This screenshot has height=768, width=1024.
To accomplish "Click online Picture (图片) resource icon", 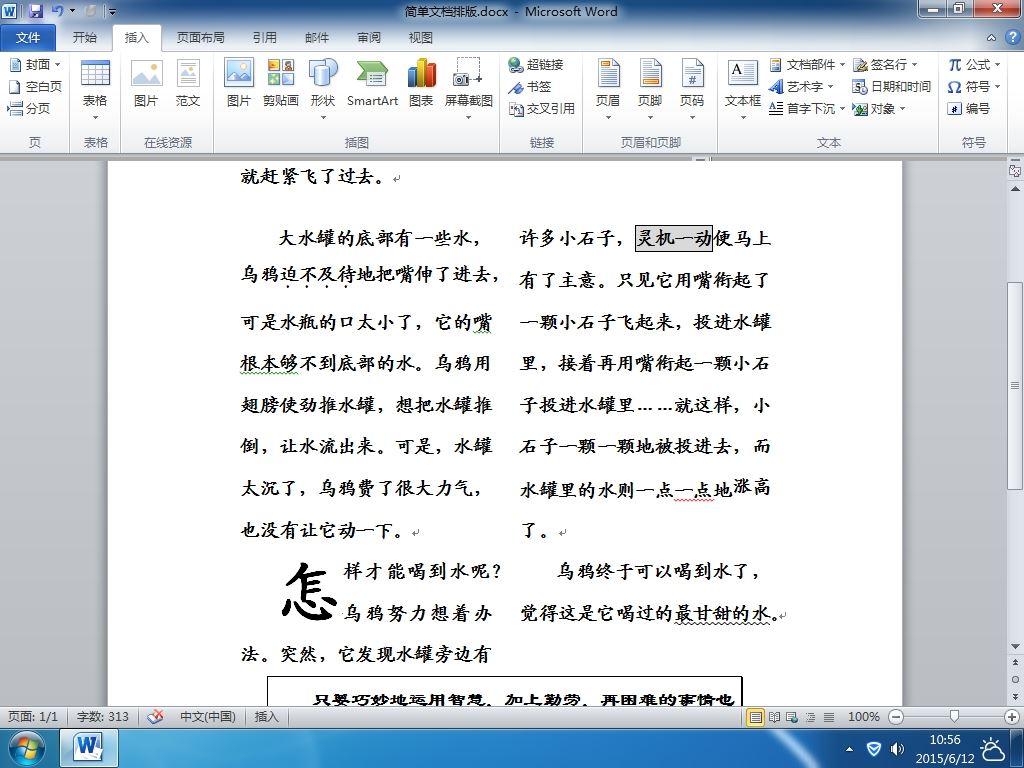I will coord(146,84).
